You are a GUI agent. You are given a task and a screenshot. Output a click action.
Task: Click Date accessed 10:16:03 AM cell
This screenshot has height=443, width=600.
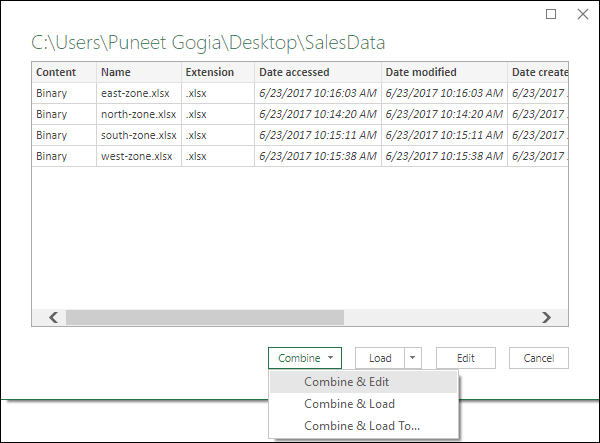(x=318, y=93)
